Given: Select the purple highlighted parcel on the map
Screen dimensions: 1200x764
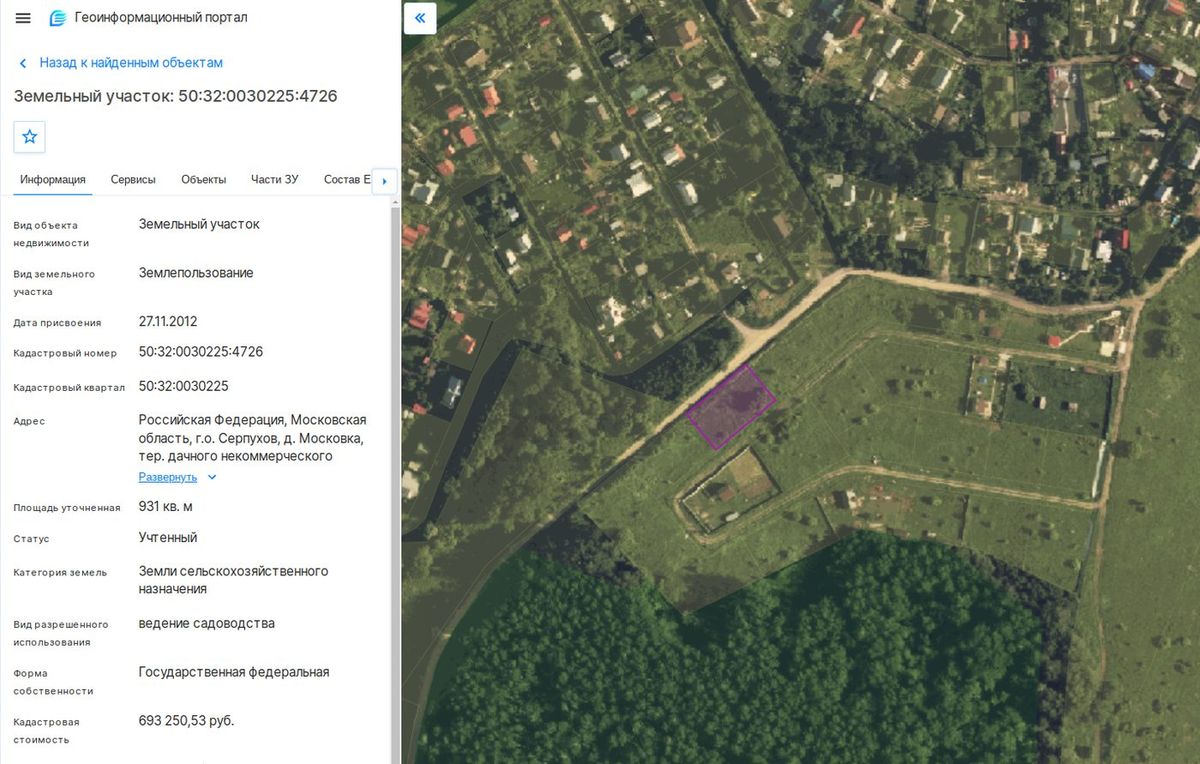Looking at the screenshot, I should (x=731, y=406).
